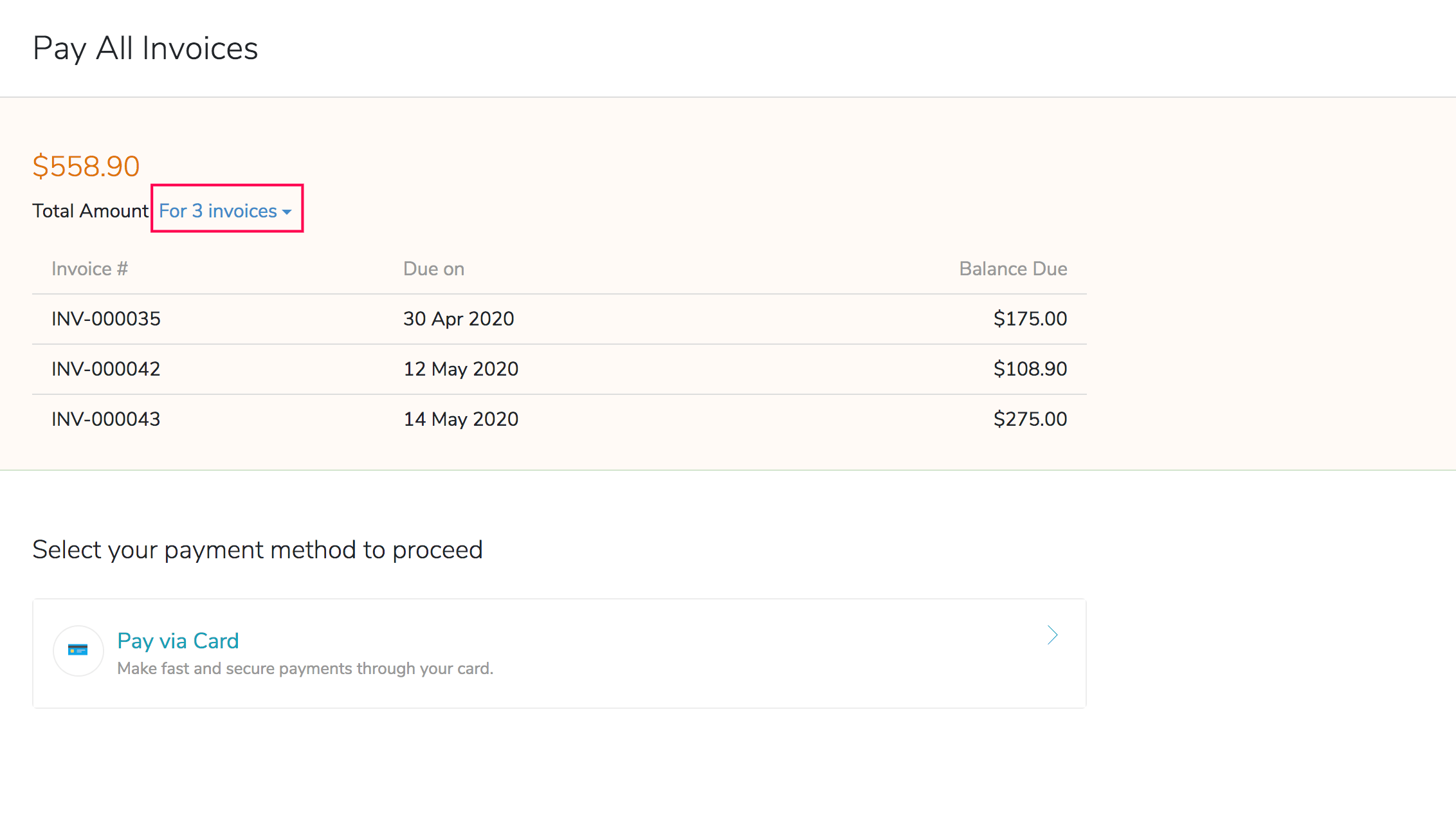The width and height of the screenshot is (1456, 822).
Task: Open invoice INV-000043 row
Action: pos(105,419)
